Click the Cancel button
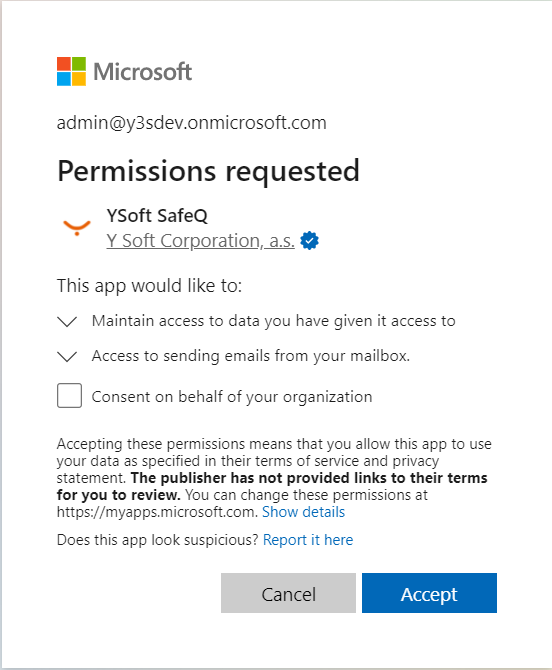 288,593
